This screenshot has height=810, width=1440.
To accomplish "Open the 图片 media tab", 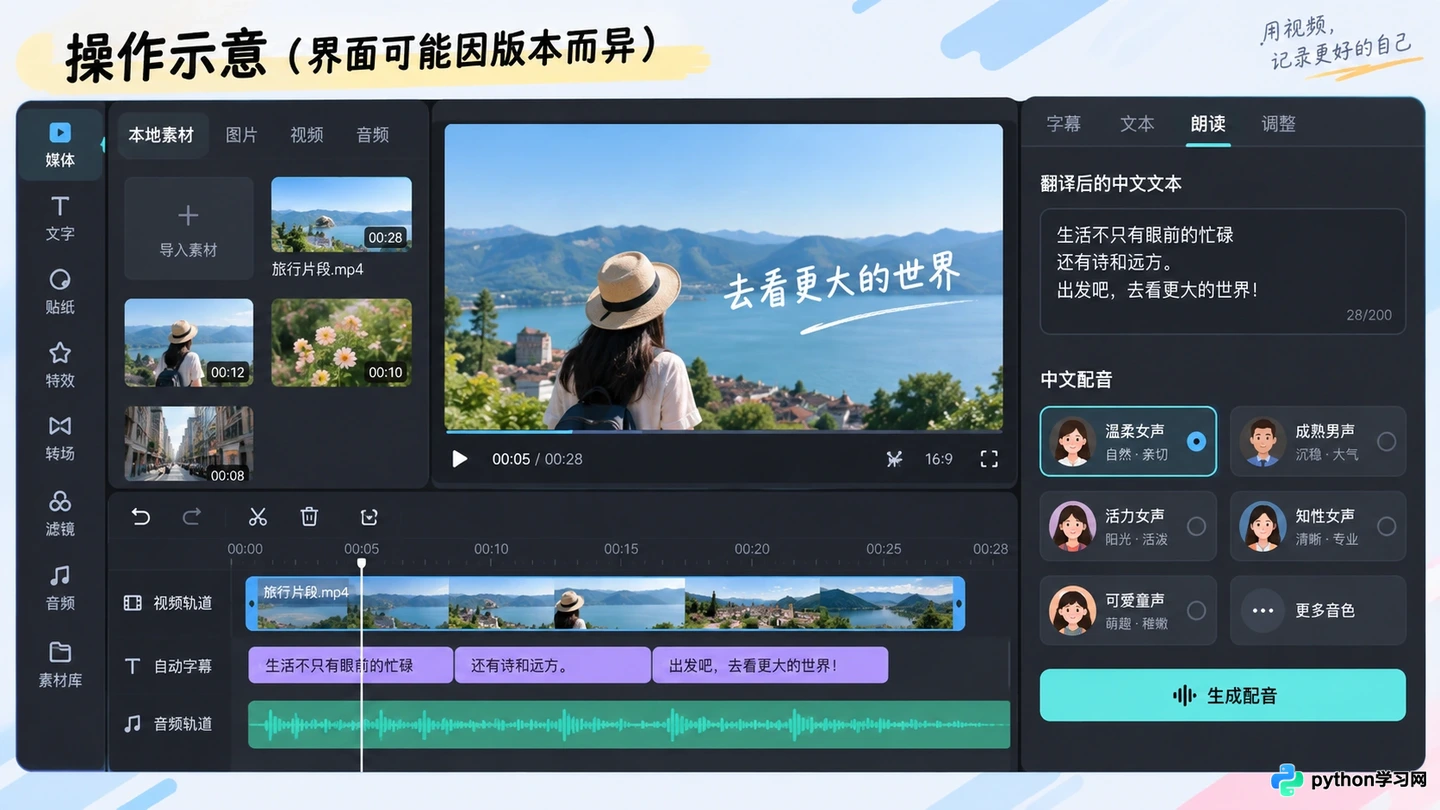I will click(x=241, y=135).
